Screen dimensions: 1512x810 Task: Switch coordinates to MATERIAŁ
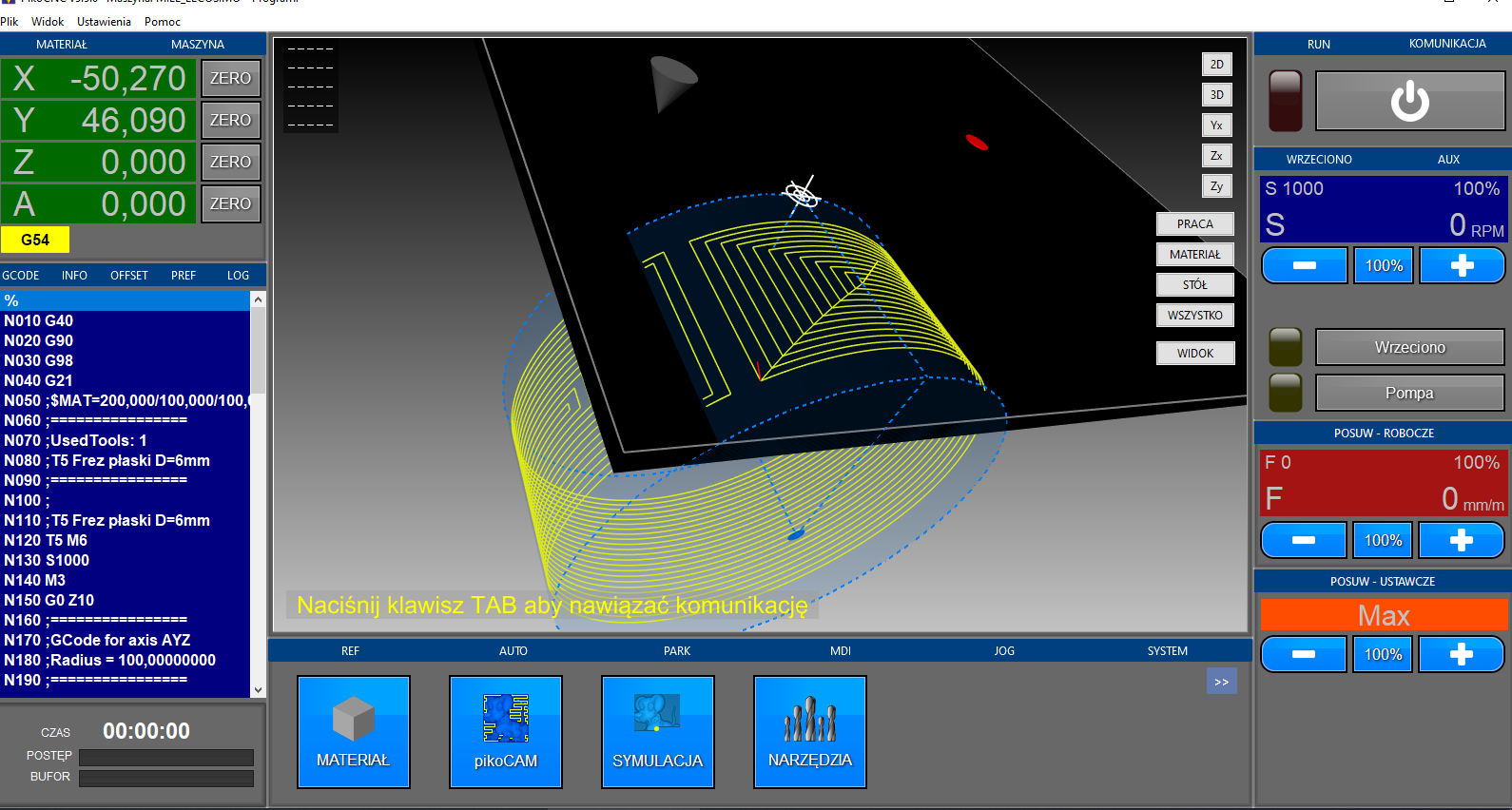click(x=62, y=45)
